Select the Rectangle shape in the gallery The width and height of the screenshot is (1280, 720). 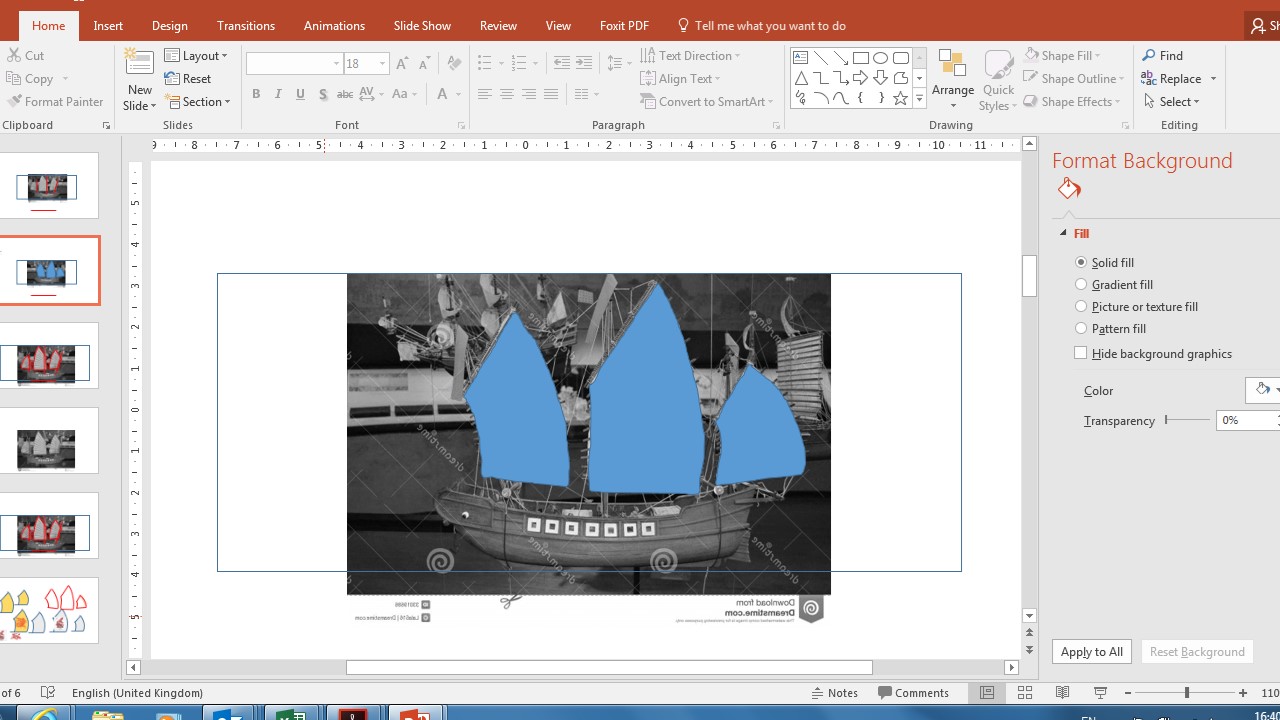[860, 57]
